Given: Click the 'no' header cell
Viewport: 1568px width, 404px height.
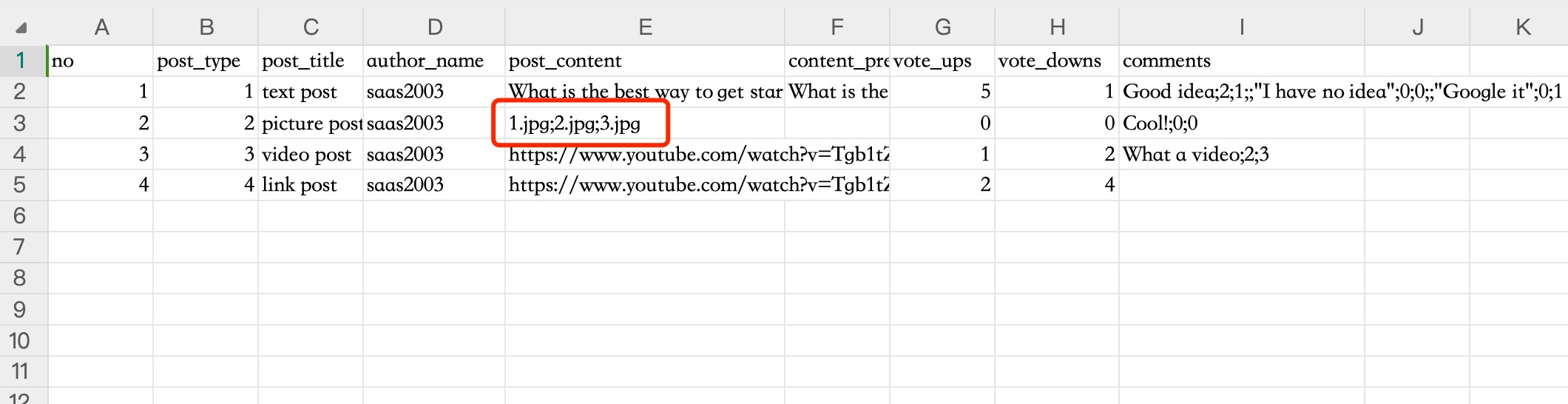Looking at the screenshot, I should (101, 61).
